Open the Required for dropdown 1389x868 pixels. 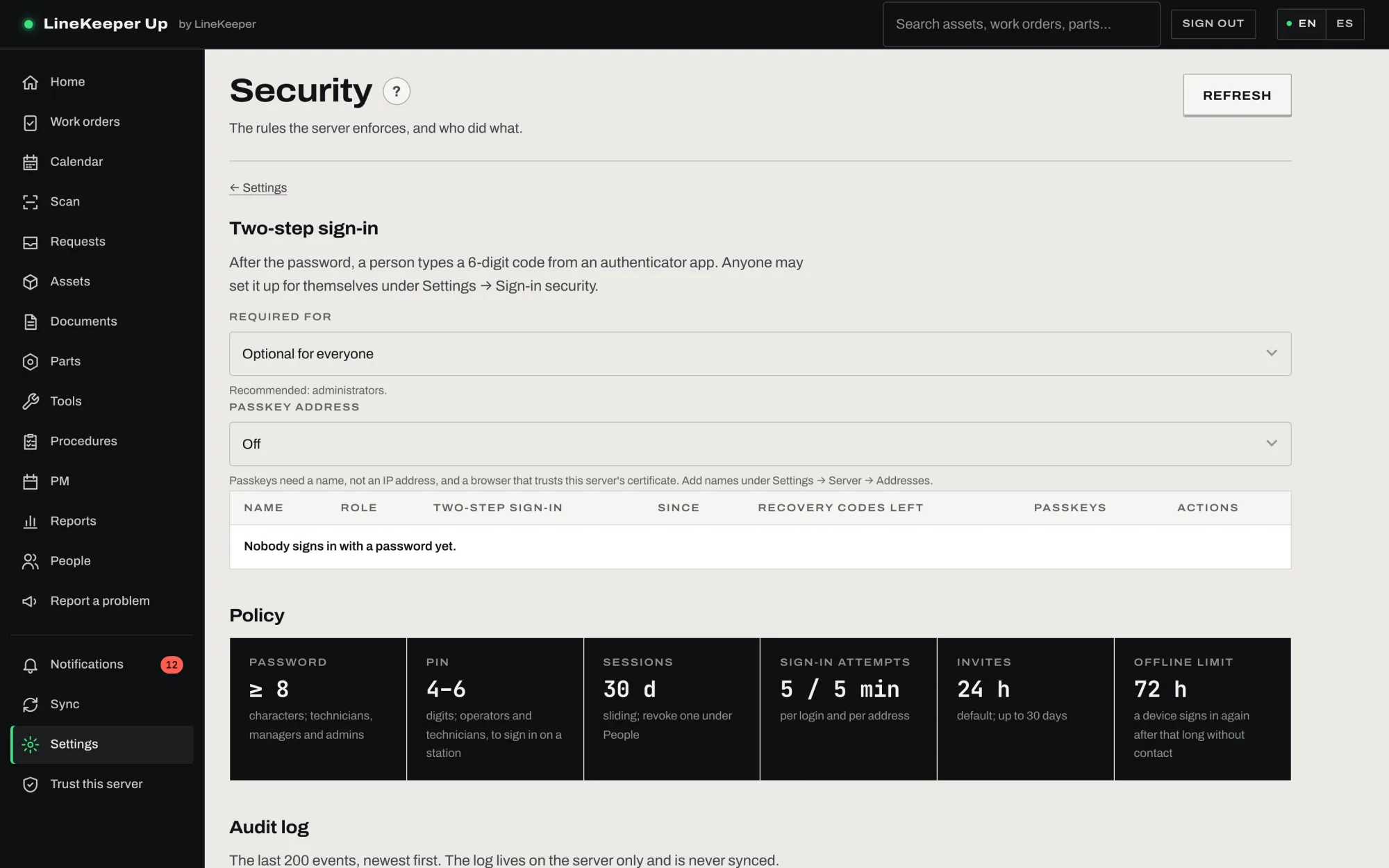(x=760, y=353)
